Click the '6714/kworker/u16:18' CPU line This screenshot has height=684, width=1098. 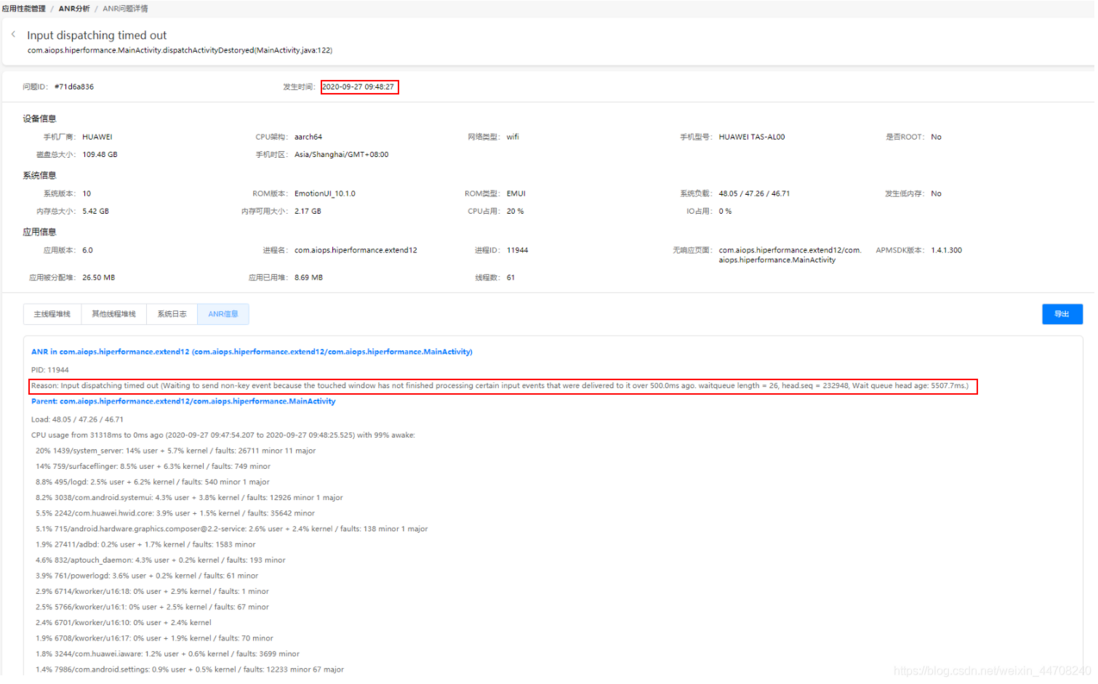(152, 592)
